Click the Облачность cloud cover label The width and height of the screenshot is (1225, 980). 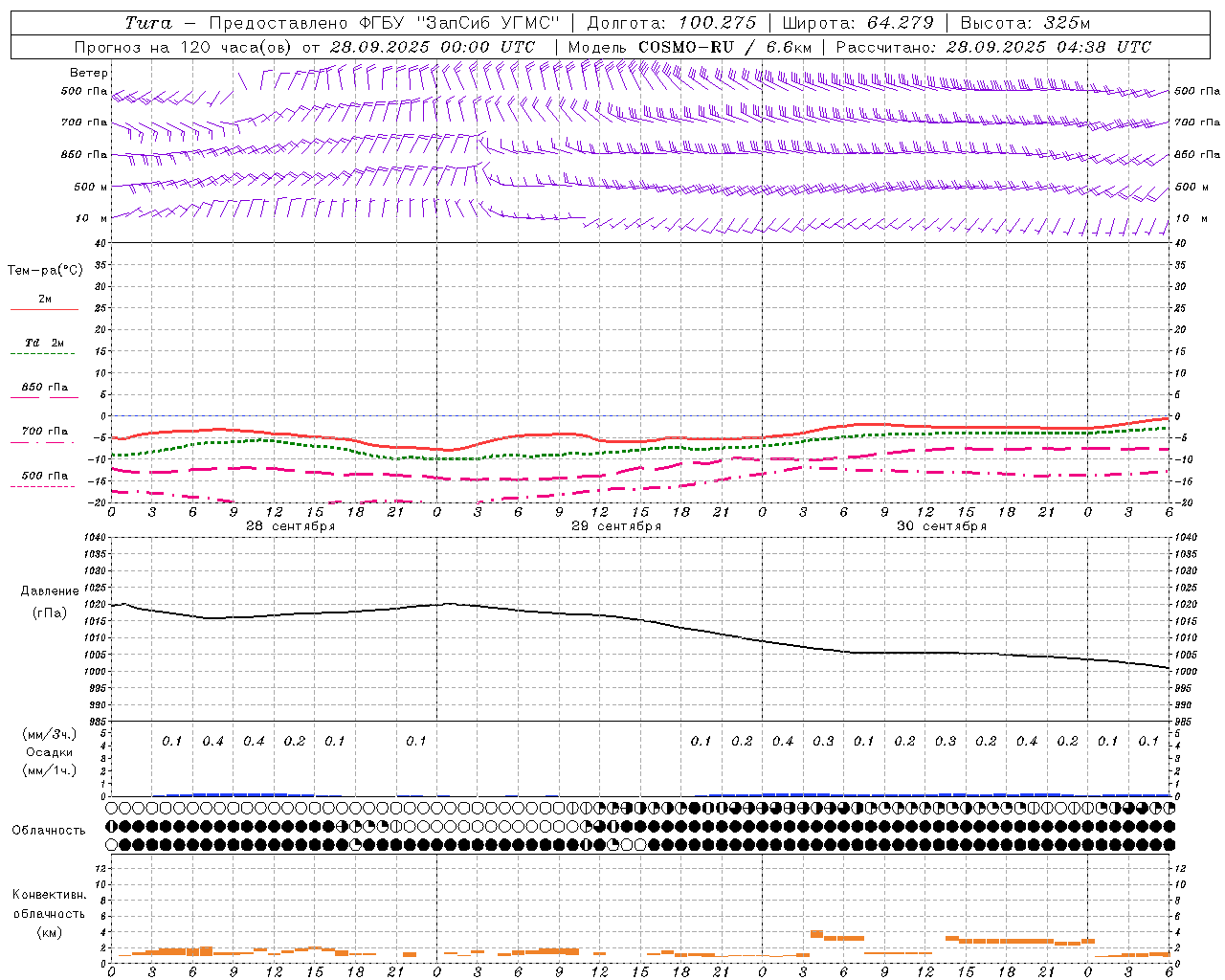point(49,830)
